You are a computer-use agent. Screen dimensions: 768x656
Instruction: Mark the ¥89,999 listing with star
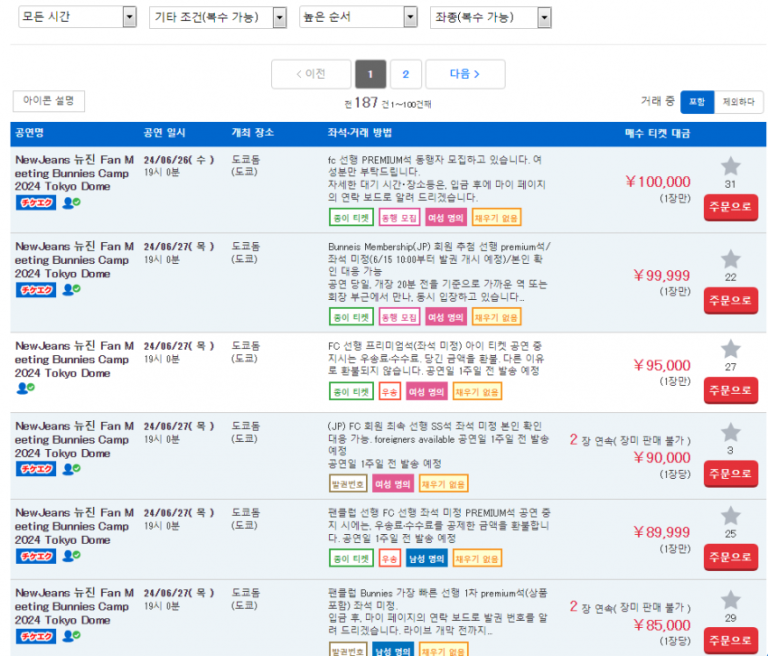pos(730,515)
